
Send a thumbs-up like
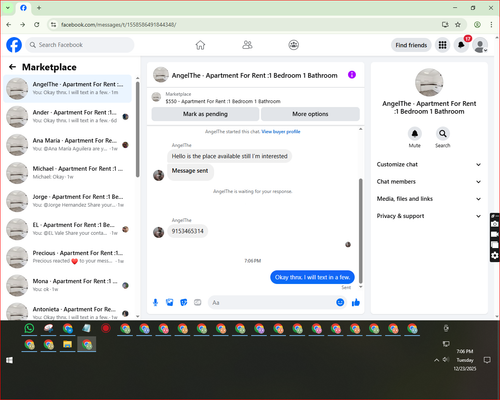pos(356,302)
